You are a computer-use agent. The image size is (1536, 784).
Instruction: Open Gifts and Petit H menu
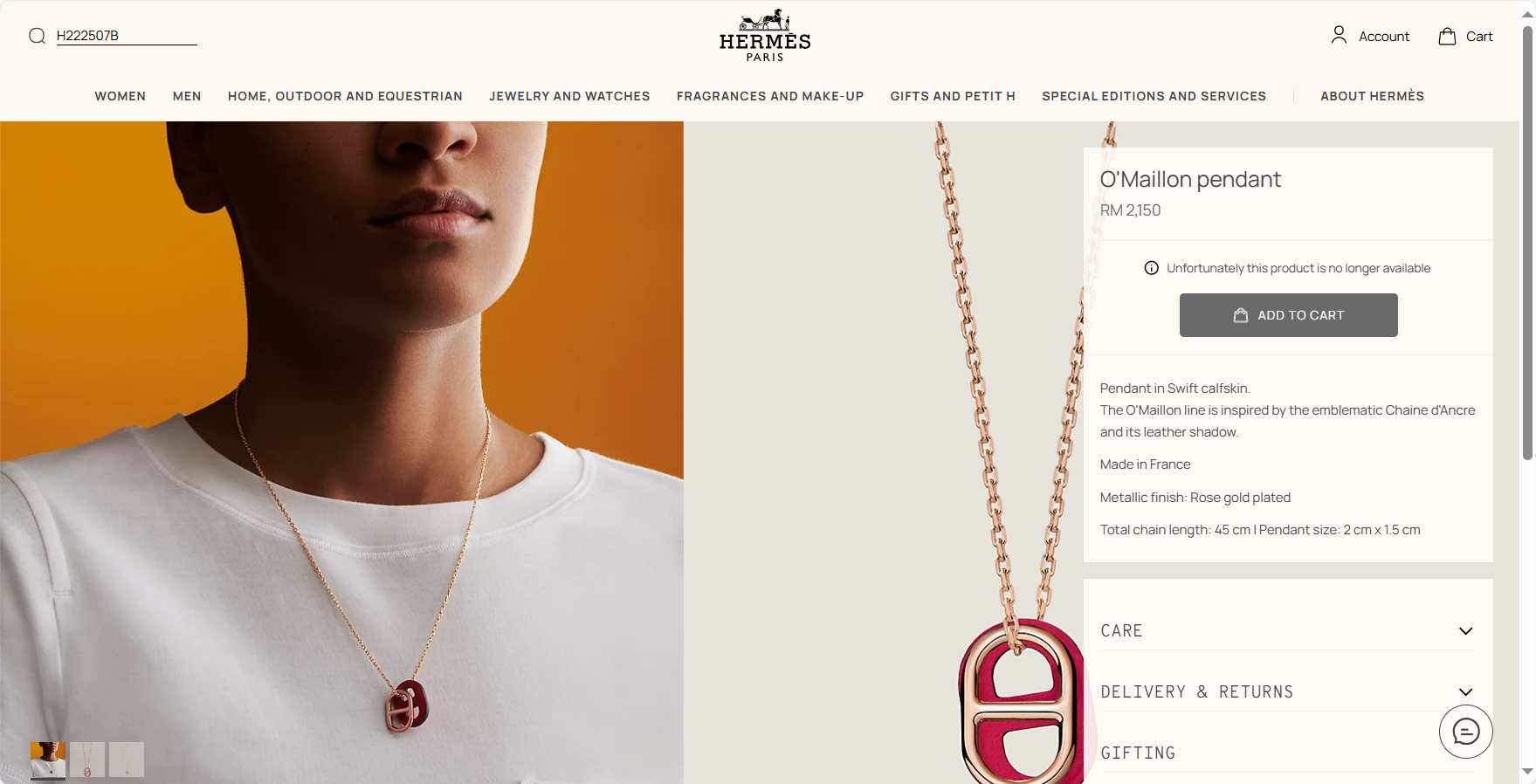coord(953,96)
